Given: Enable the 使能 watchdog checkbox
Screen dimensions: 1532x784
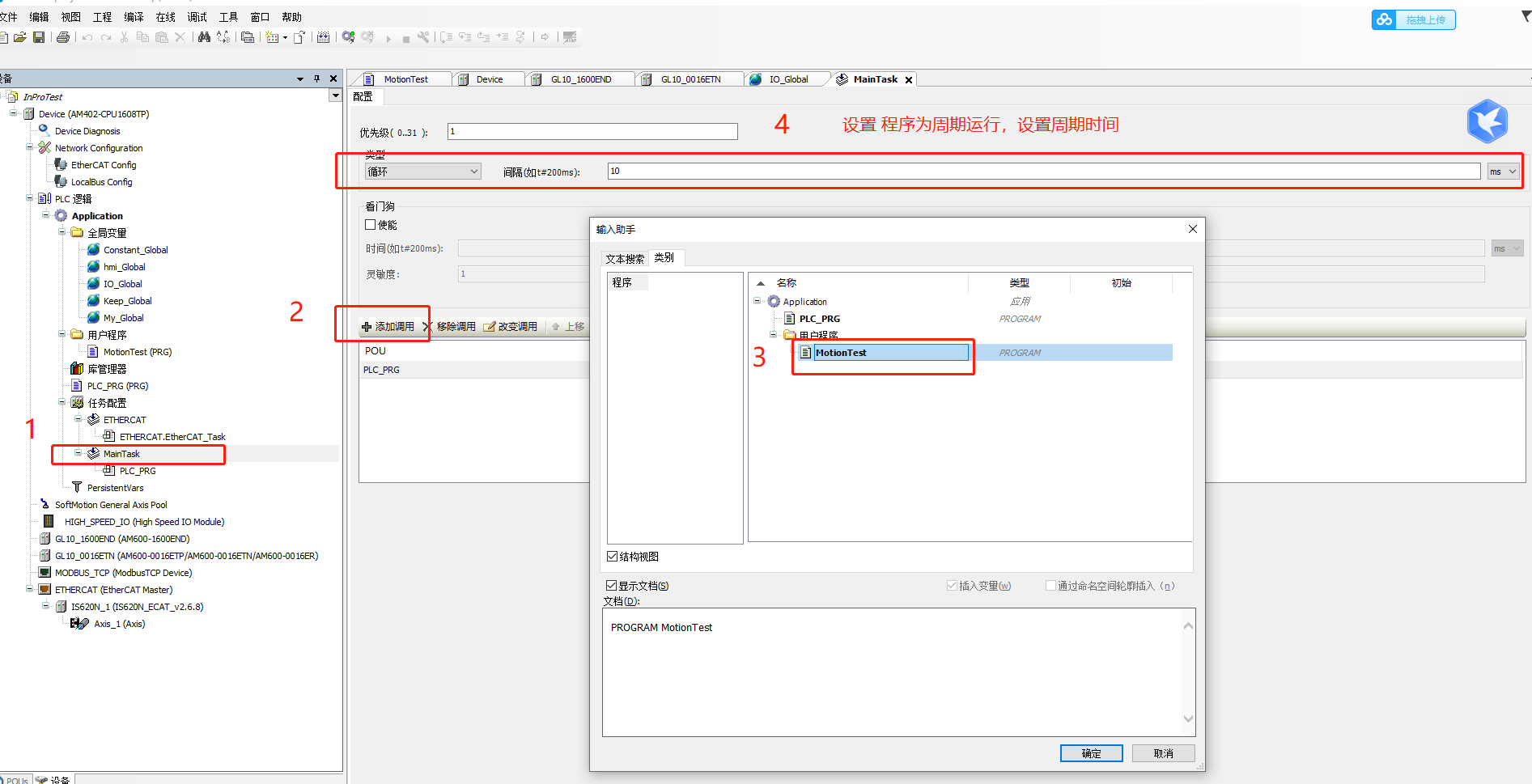Looking at the screenshot, I should (x=371, y=224).
